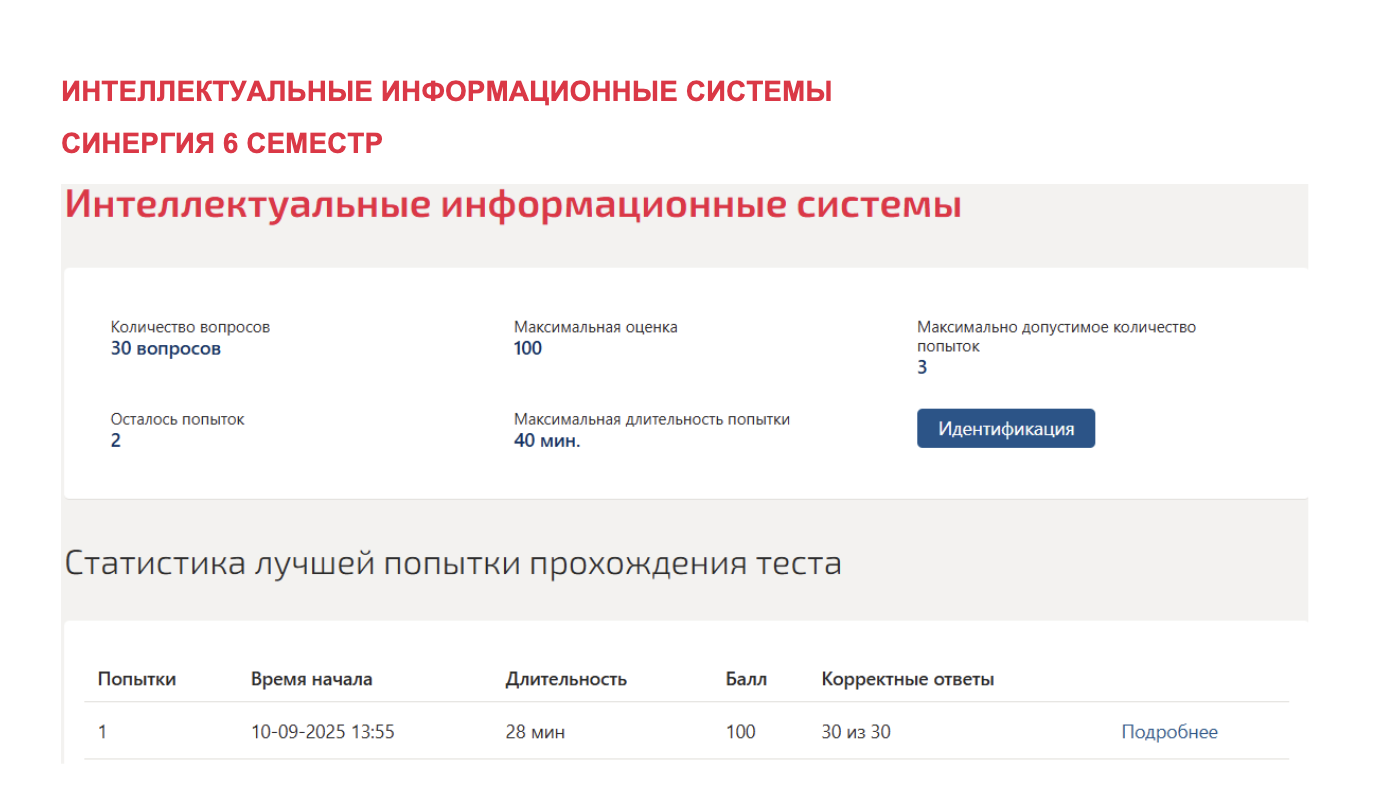Click the Корректные ответы column header
This screenshot has height=792, width=1380.
(x=907, y=680)
